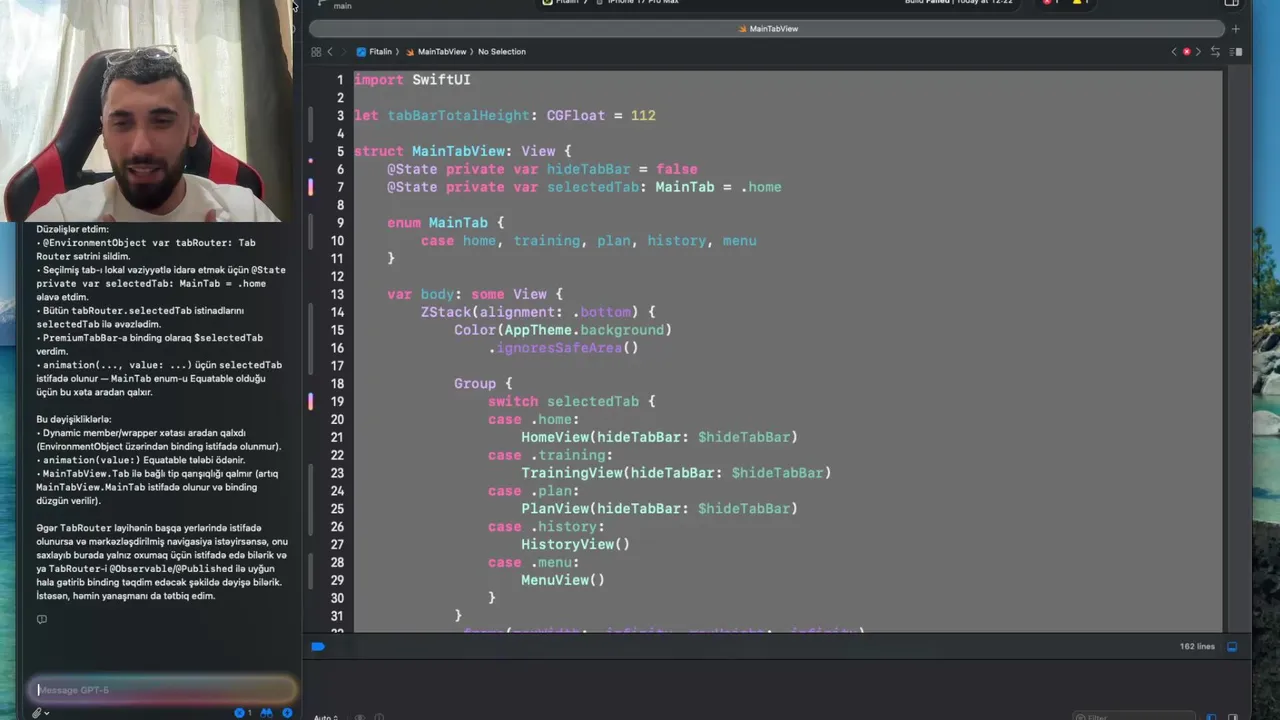Click Color(AppTheme.background) on line 15
Screen dimensions: 1280x720
[x=563, y=330]
